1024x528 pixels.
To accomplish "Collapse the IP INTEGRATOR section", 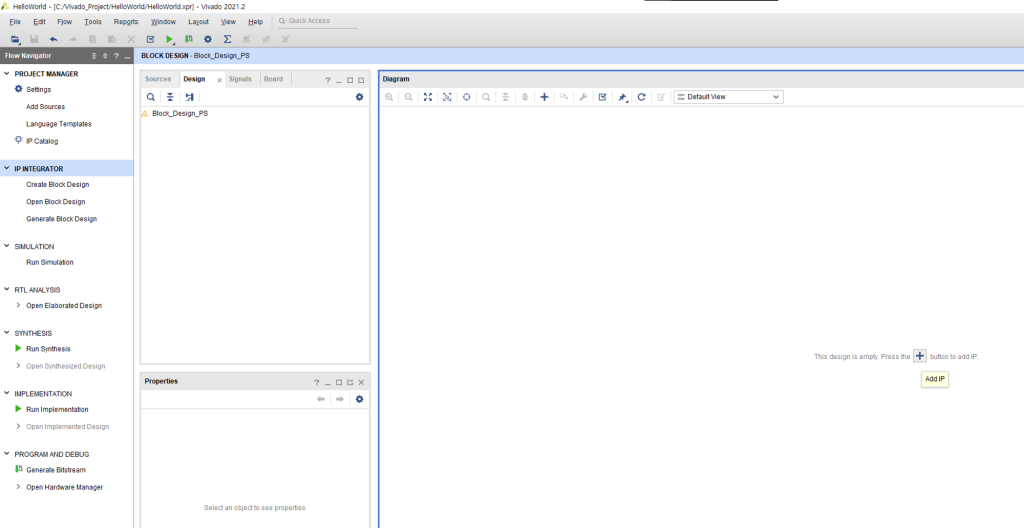I will [7, 169].
